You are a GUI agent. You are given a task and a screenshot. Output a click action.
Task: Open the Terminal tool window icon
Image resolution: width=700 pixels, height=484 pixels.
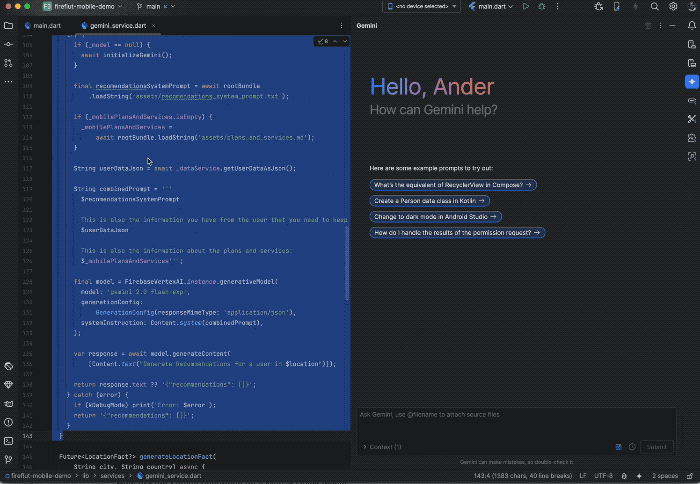[x=8, y=441]
